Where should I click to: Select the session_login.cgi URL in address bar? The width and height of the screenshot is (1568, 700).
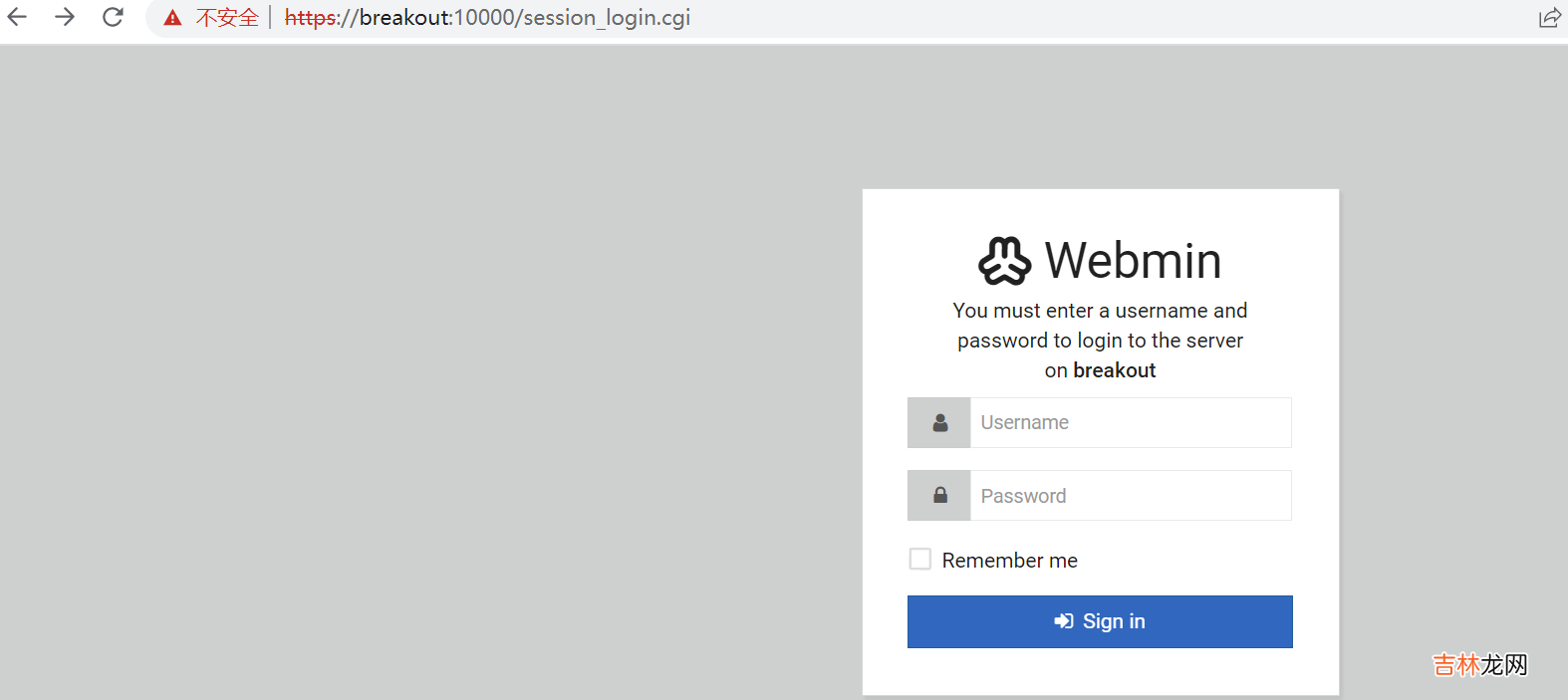pyautogui.click(x=488, y=18)
